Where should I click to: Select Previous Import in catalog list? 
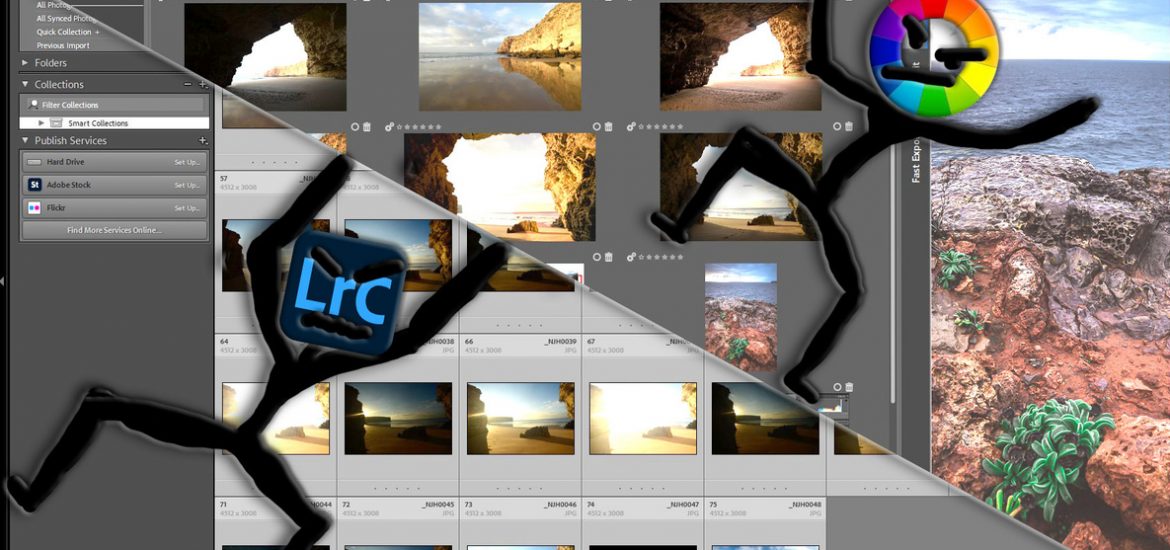click(63, 46)
